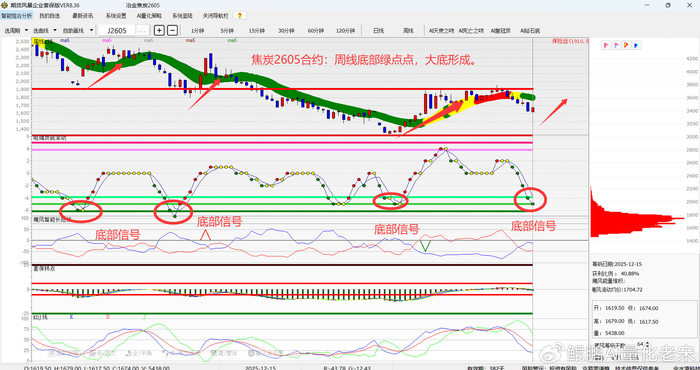The image size is (700, 370).
Task: Open the 最新资讯 menu
Action: [83, 16]
